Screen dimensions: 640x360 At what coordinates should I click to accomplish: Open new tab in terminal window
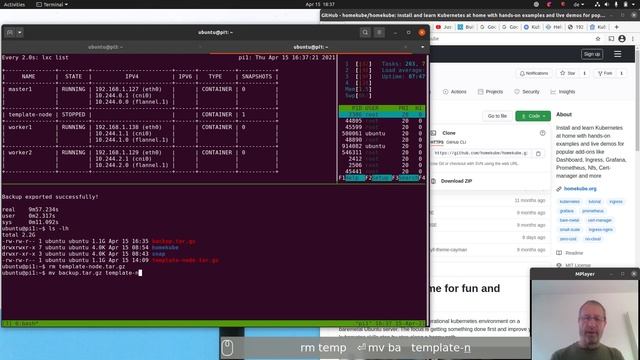[10, 32]
